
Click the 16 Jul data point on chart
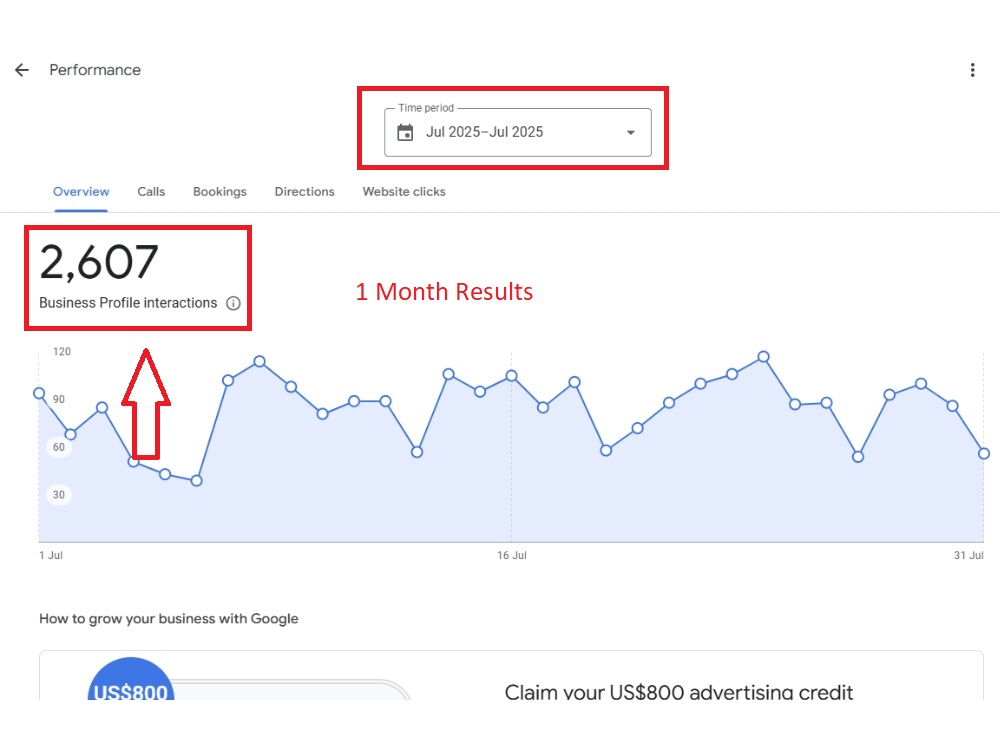[511, 376]
